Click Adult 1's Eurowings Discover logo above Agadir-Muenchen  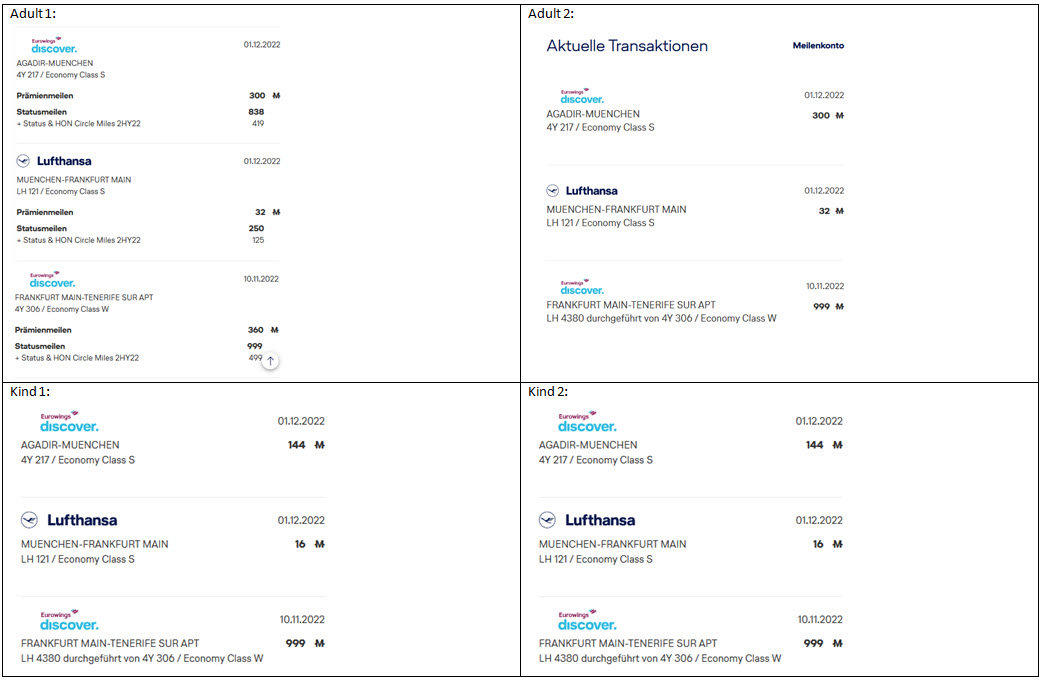[53, 46]
